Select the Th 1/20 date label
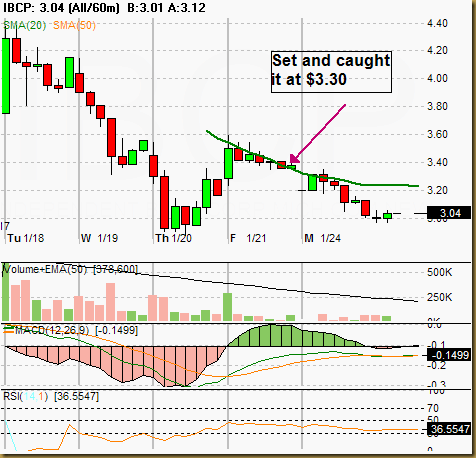This screenshot has height=458, width=476. pos(174,238)
